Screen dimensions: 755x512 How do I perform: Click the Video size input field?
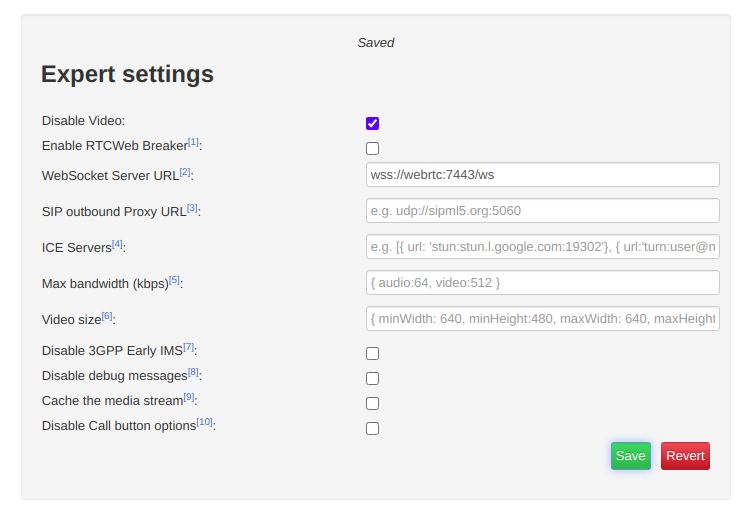543,318
